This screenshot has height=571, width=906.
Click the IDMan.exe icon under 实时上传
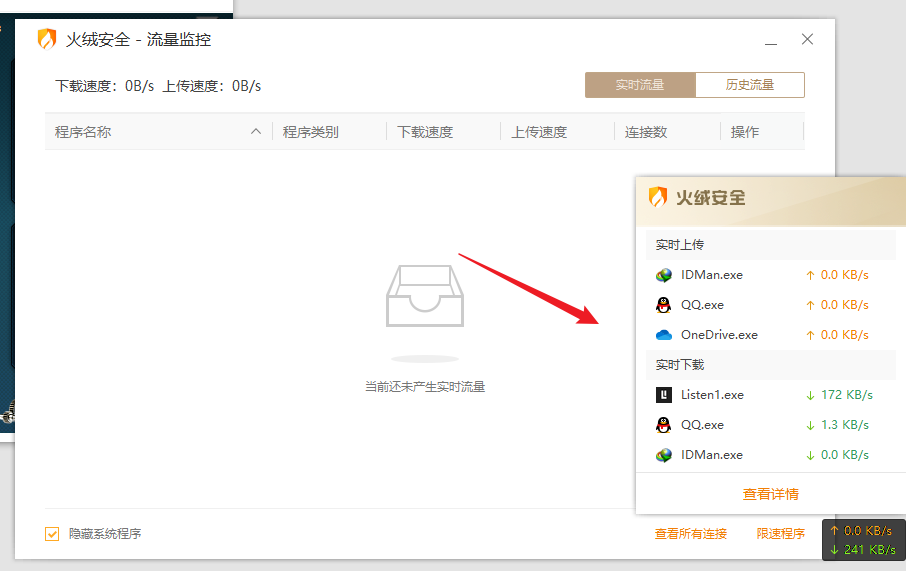pos(663,275)
